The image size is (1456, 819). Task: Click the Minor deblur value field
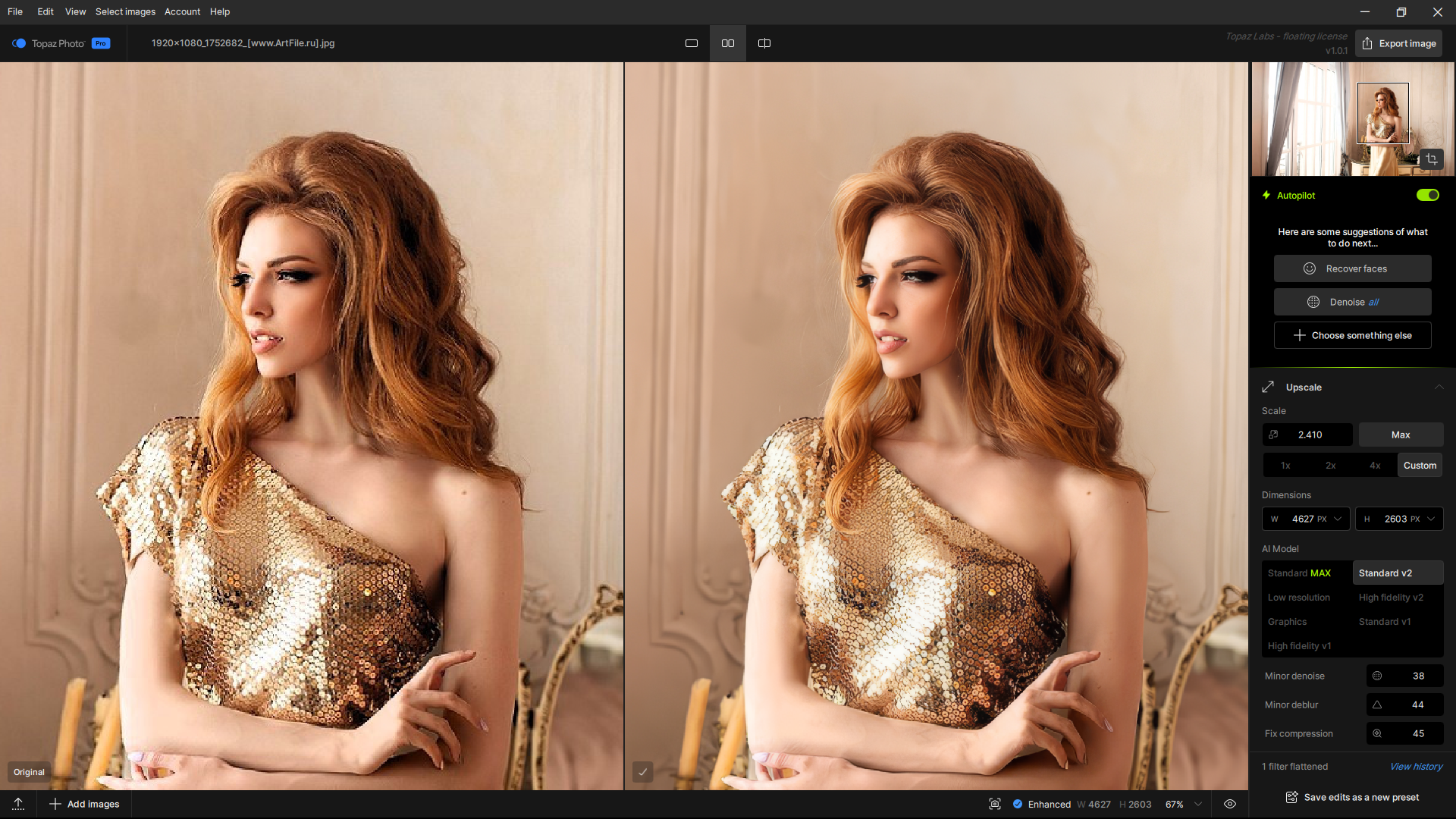coord(1417,704)
